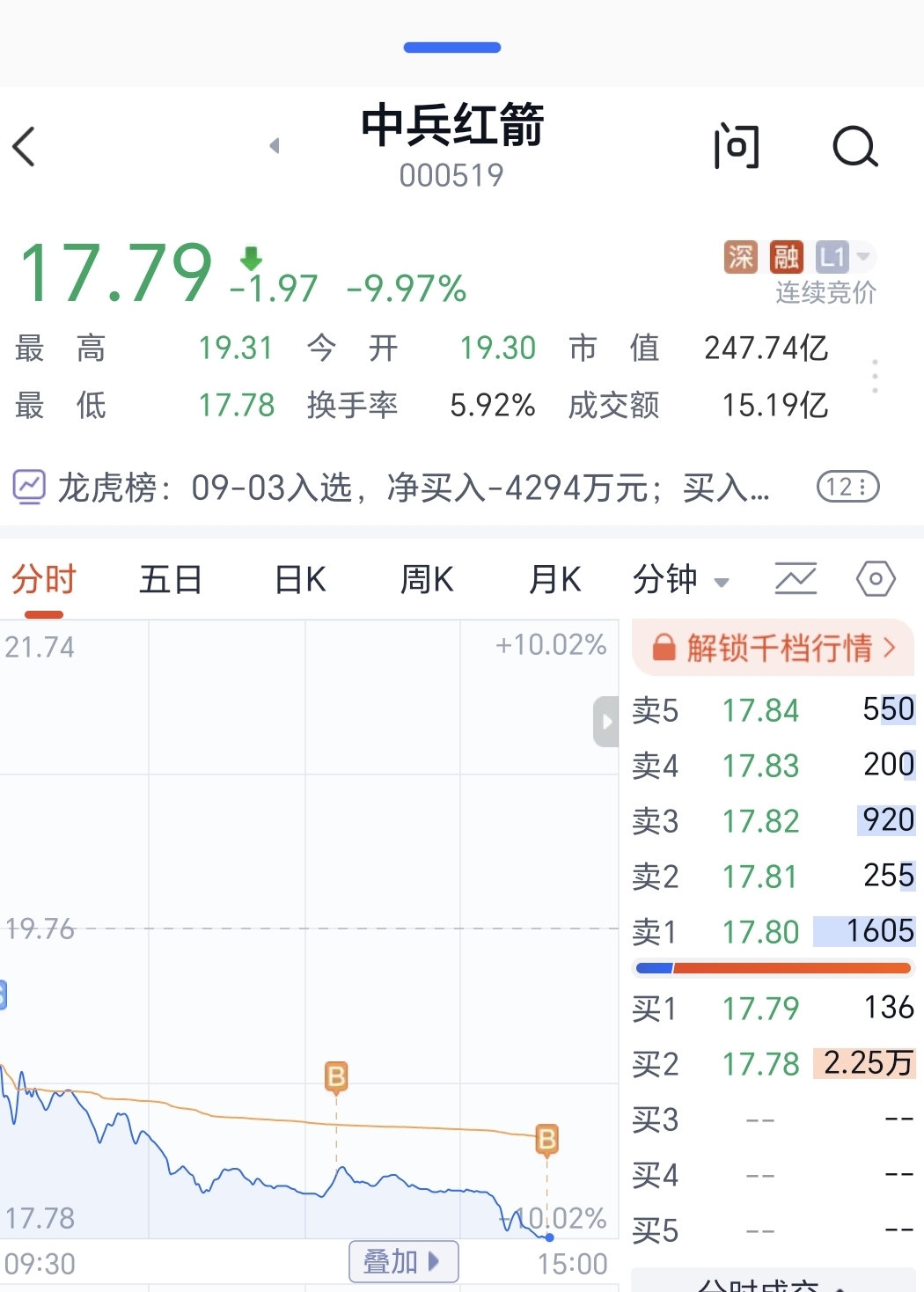Switch to the 日K tab
The width and height of the screenshot is (924, 1292).
[300, 580]
